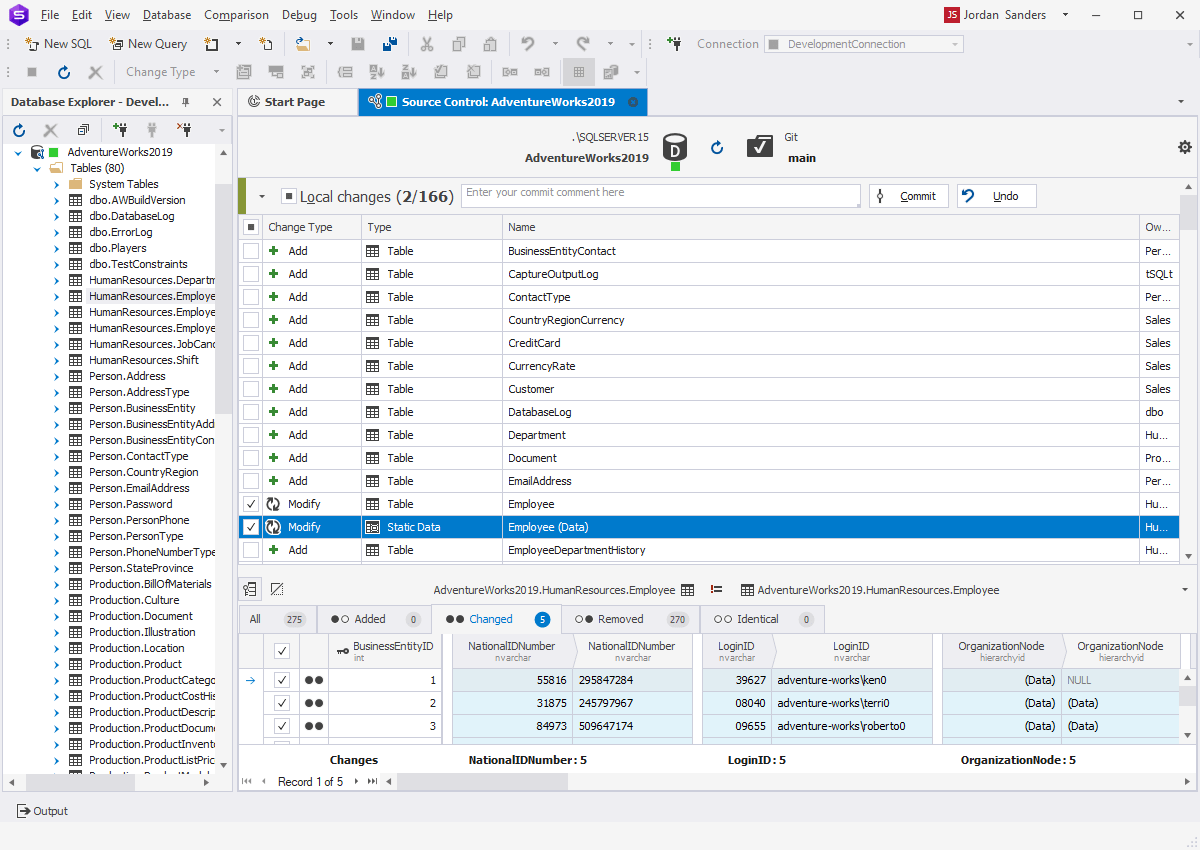Screen dimensions: 1200x850
Task: Click the New Query toolbar icon
Action: [x=118, y=44]
